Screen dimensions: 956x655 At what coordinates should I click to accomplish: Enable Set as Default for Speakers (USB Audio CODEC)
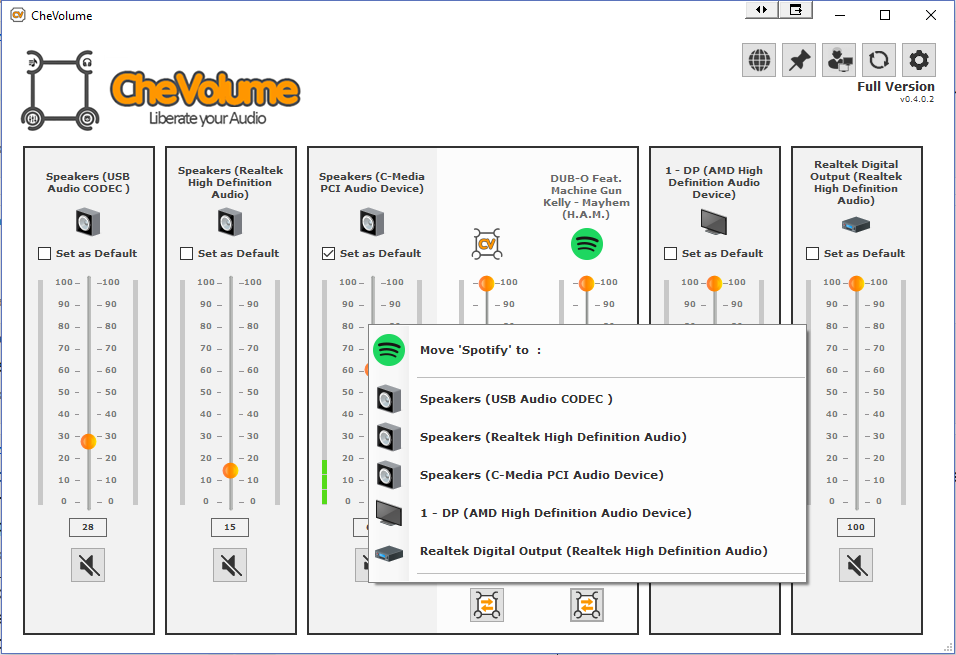tap(44, 253)
